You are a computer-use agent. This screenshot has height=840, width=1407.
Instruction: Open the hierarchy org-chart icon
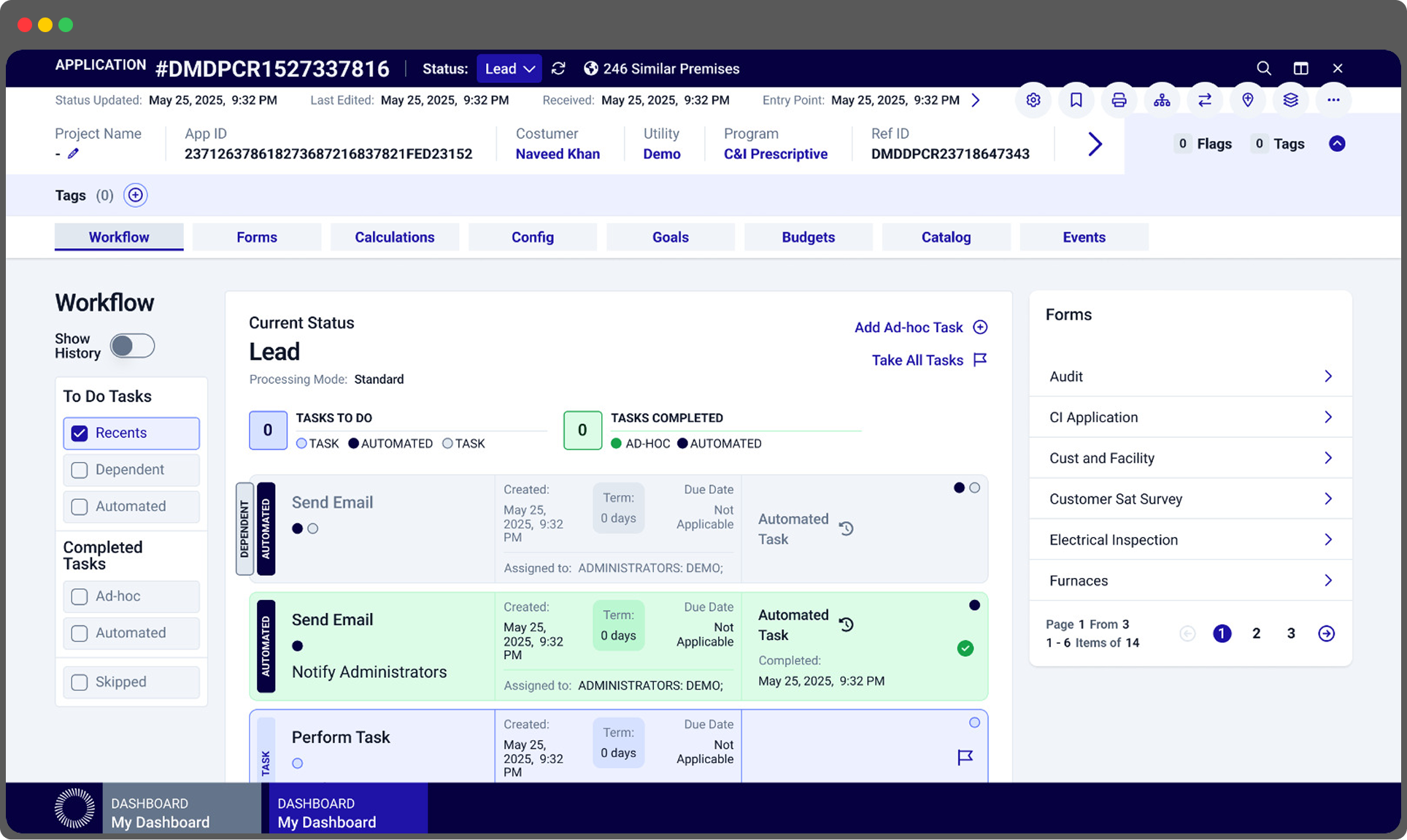[1162, 100]
